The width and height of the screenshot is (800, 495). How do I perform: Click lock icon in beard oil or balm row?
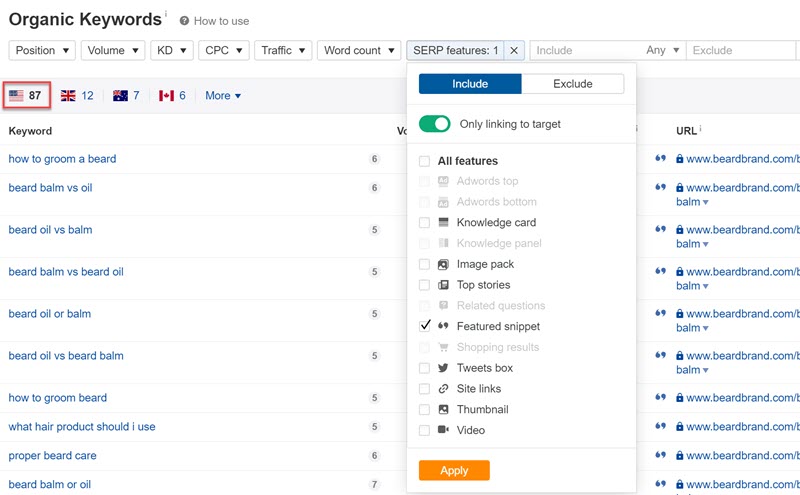pyautogui.click(x=680, y=314)
